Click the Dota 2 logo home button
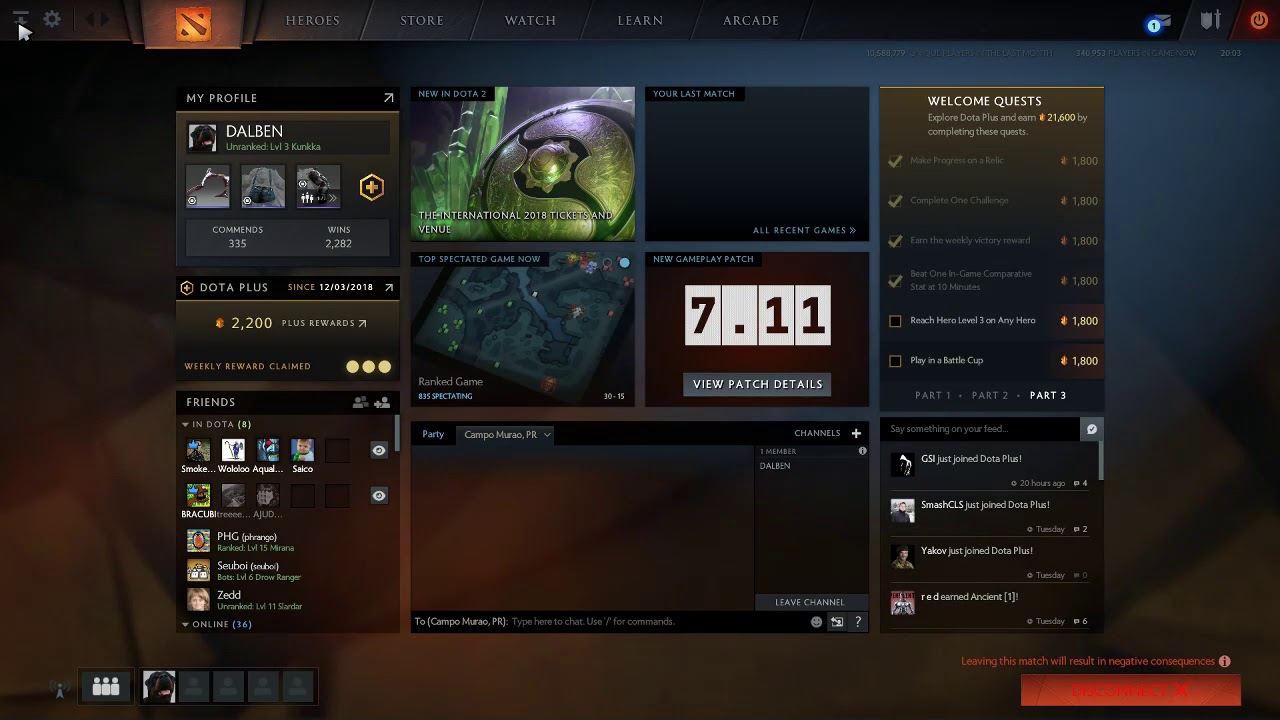This screenshot has width=1280, height=720. pyautogui.click(x=193, y=22)
